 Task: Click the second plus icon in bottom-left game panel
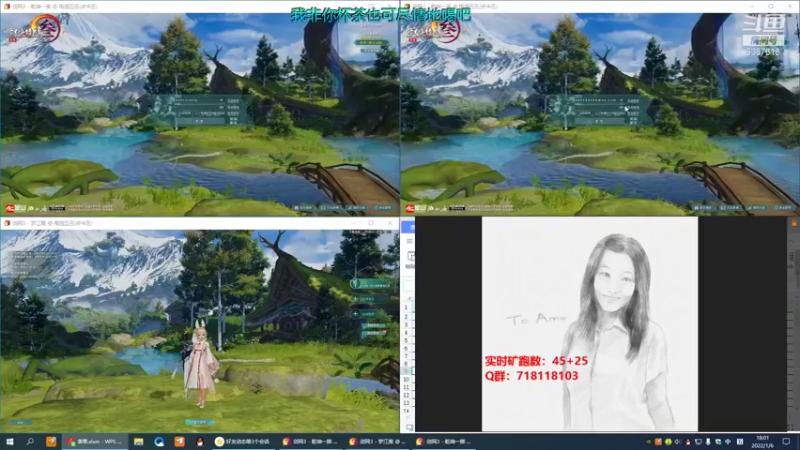click(x=356, y=314)
